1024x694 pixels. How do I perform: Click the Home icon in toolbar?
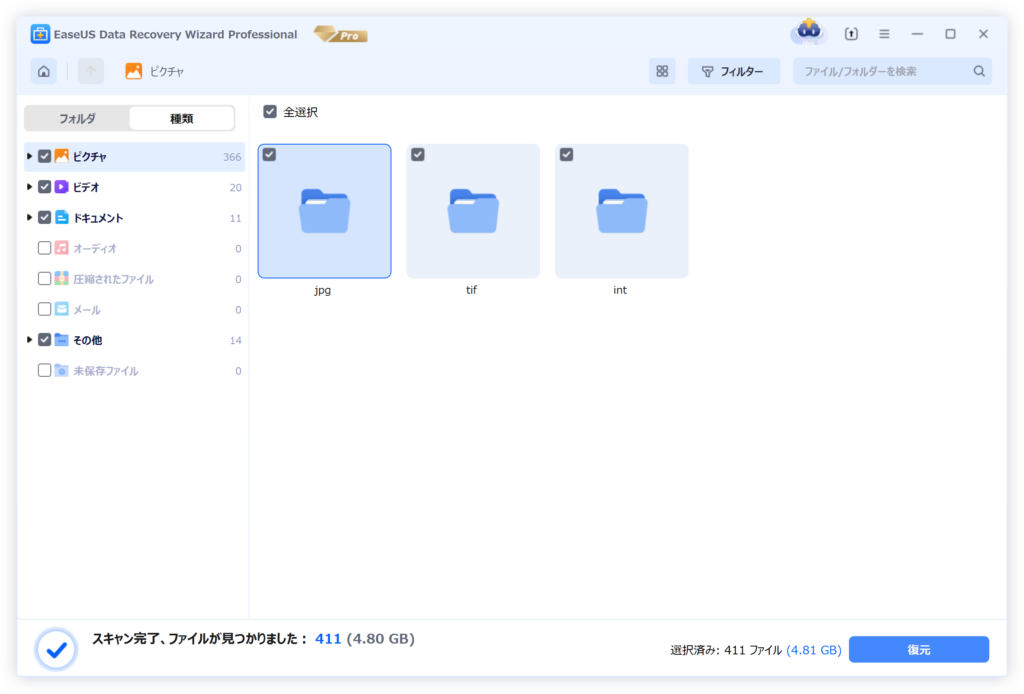pos(43,71)
